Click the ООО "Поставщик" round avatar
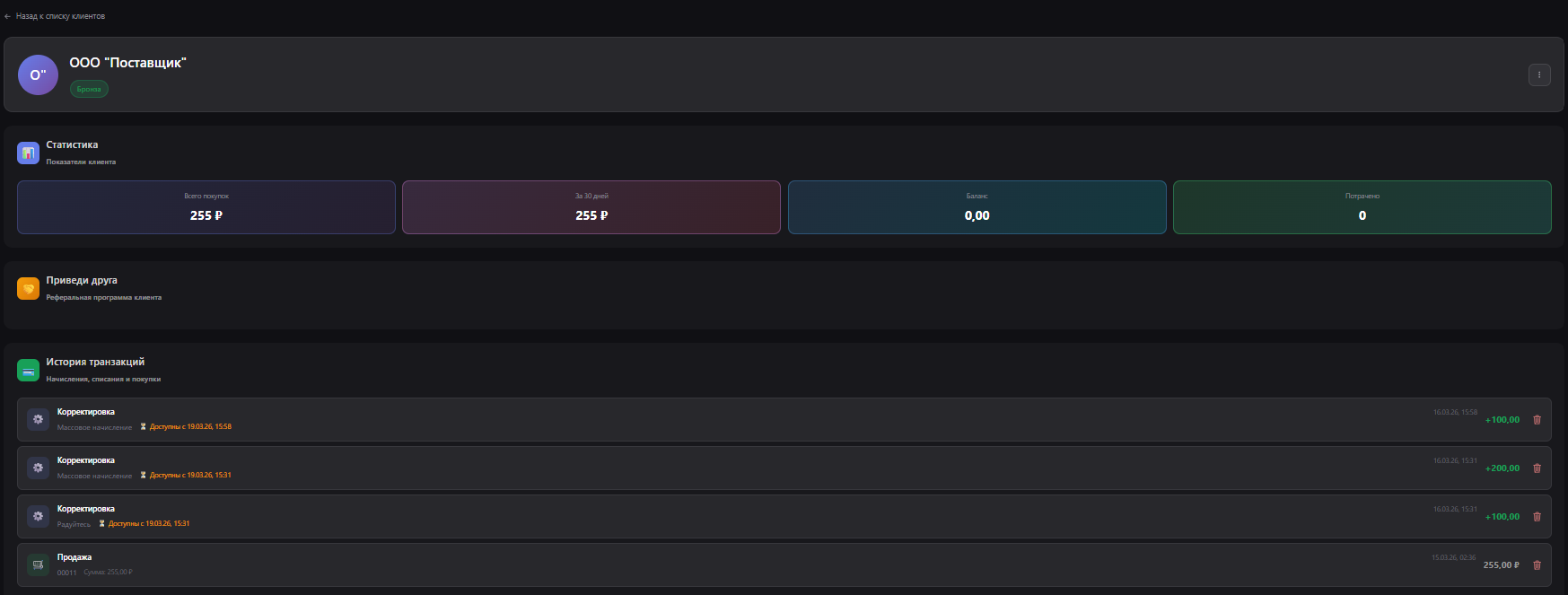This screenshot has width=1568, height=595. 38,75
